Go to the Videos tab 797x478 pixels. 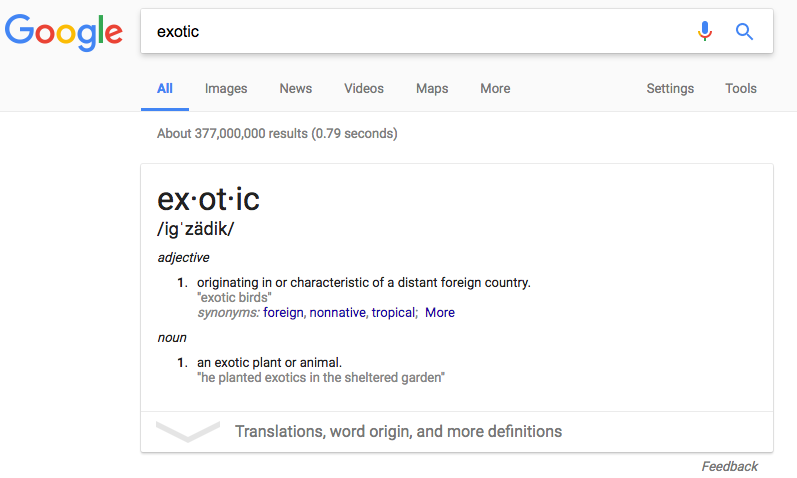[363, 88]
